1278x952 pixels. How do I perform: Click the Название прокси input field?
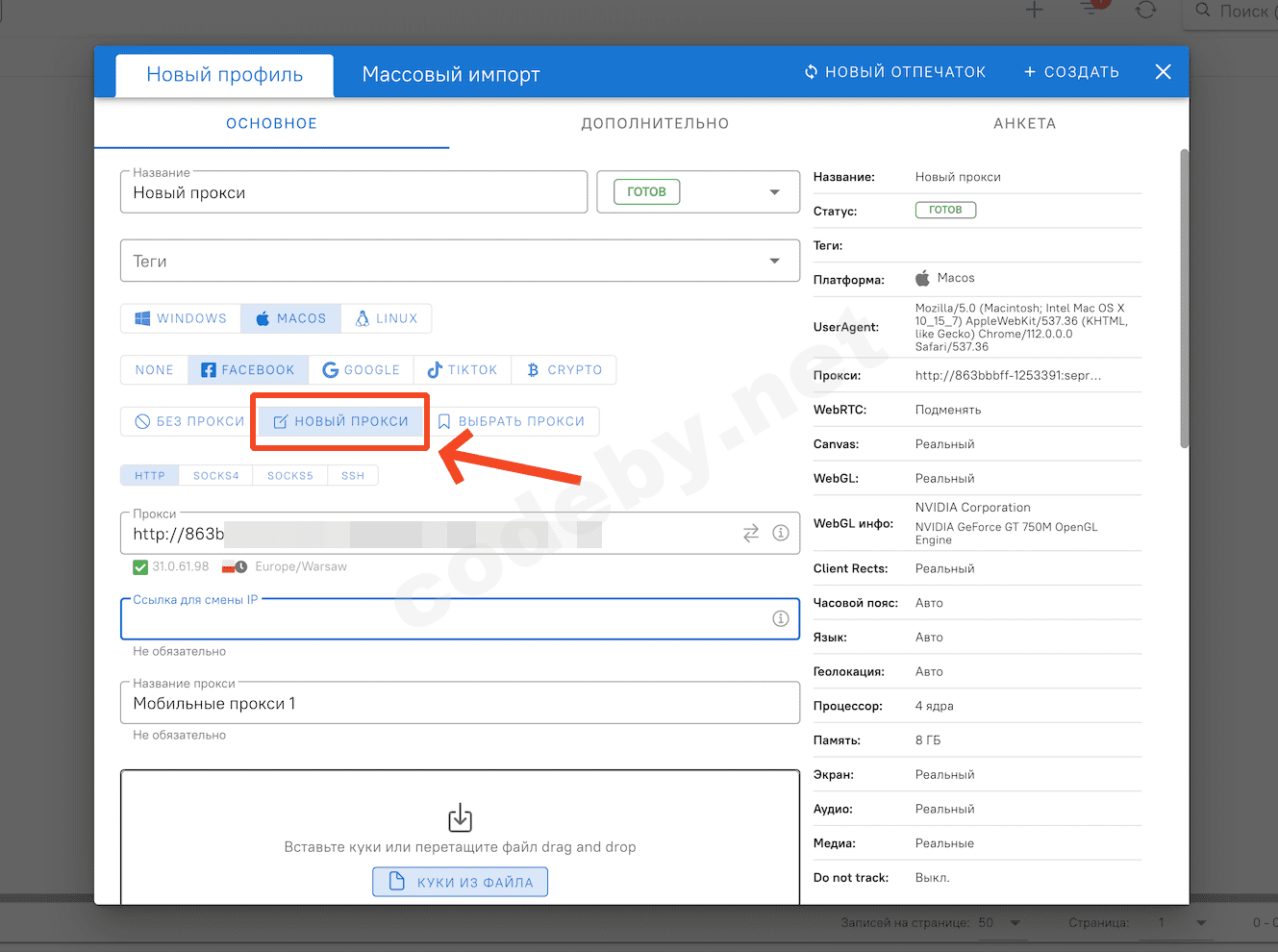coord(460,704)
